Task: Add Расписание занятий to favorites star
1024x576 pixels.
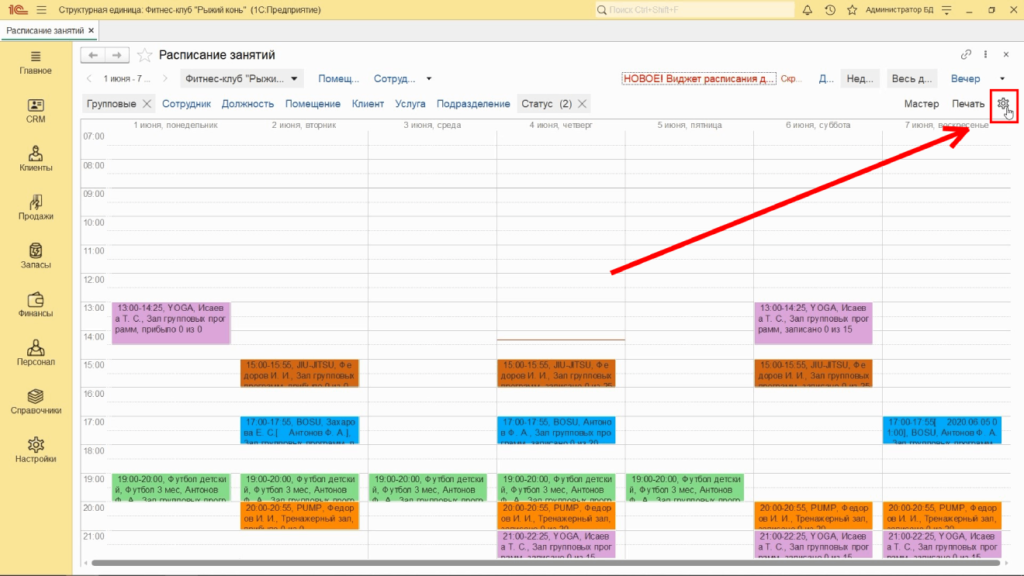Action: [x=145, y=55]
